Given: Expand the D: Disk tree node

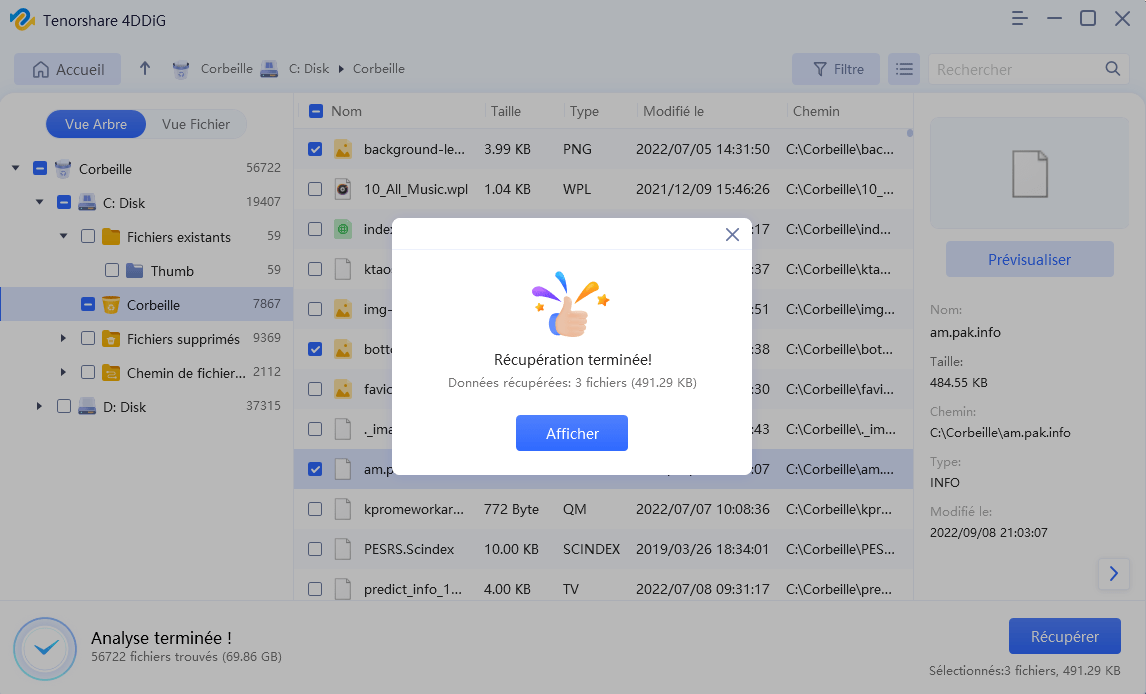Looking at the screenshot, I should pos(39,406).
